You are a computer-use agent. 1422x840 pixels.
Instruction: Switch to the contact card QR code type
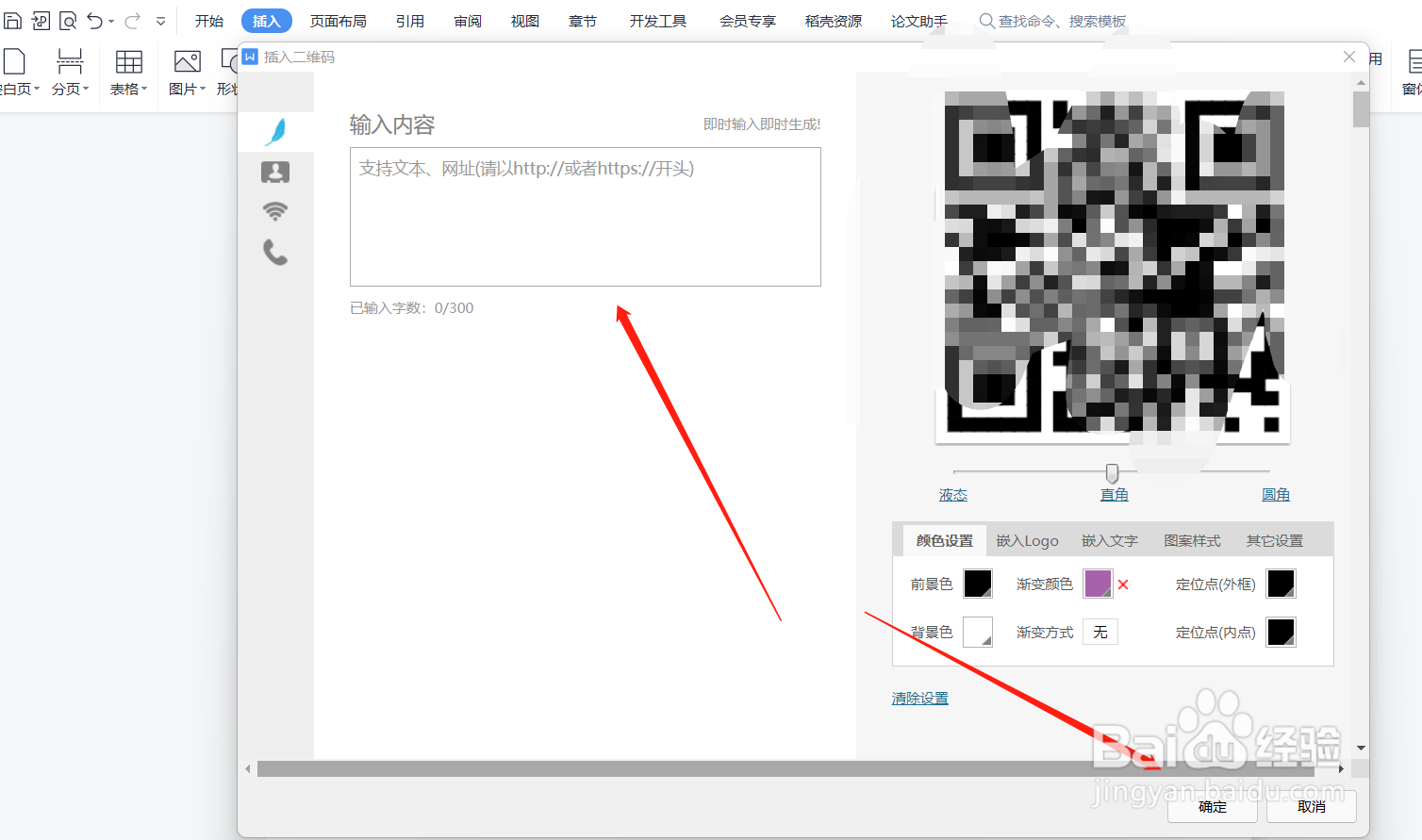pyautogui.click(x=274, y=172)
